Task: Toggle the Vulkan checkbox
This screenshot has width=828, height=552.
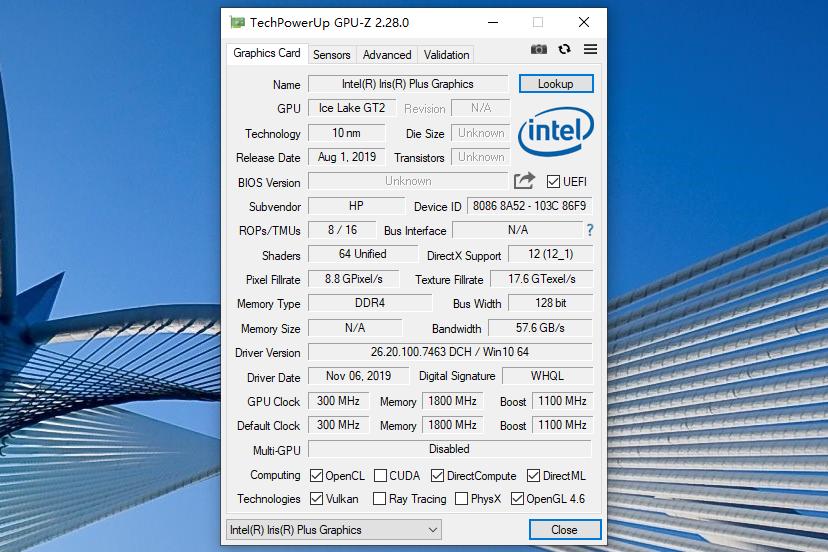Action: click(316, 499)
